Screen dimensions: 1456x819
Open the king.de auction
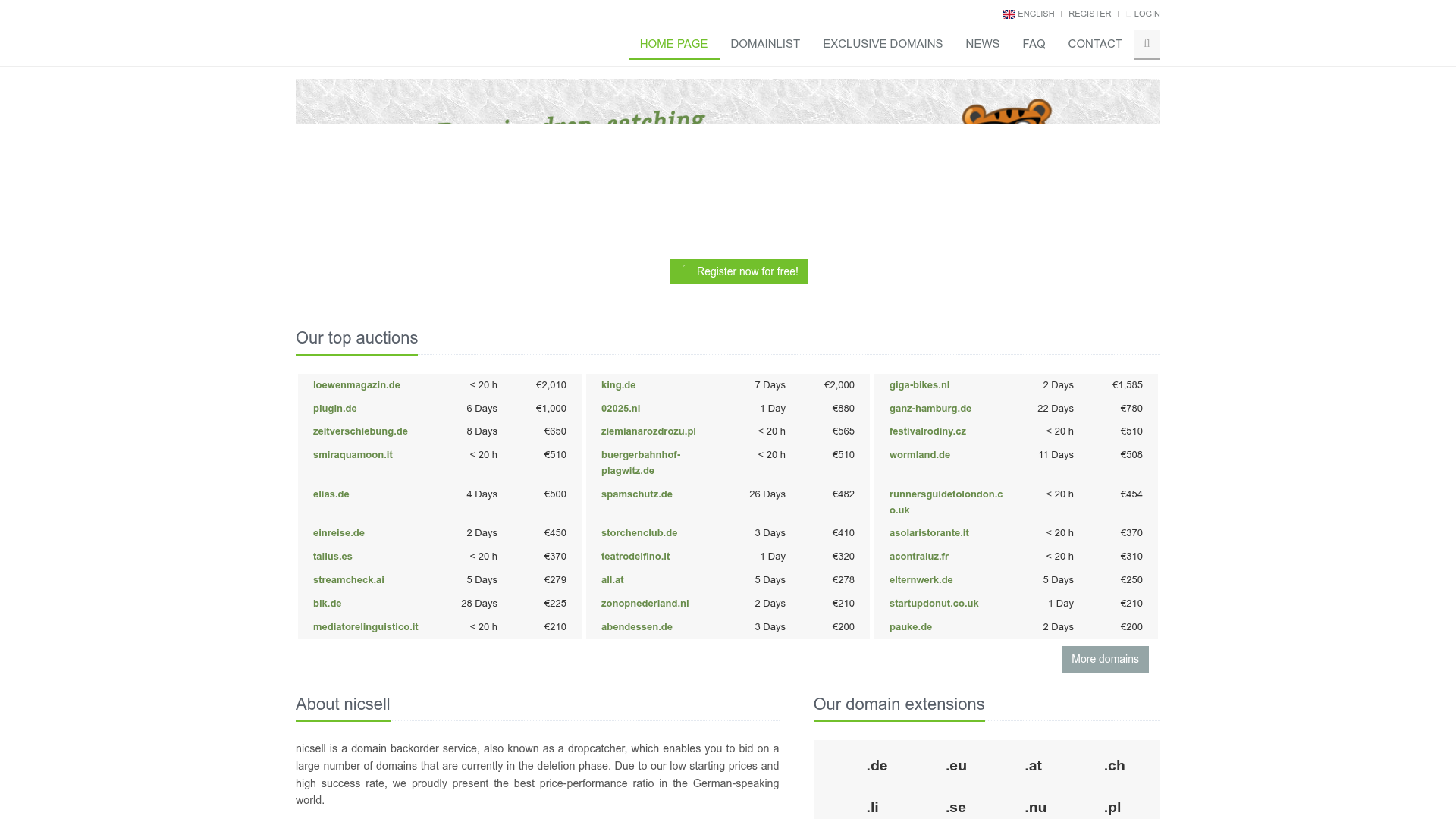pos(618,385)
